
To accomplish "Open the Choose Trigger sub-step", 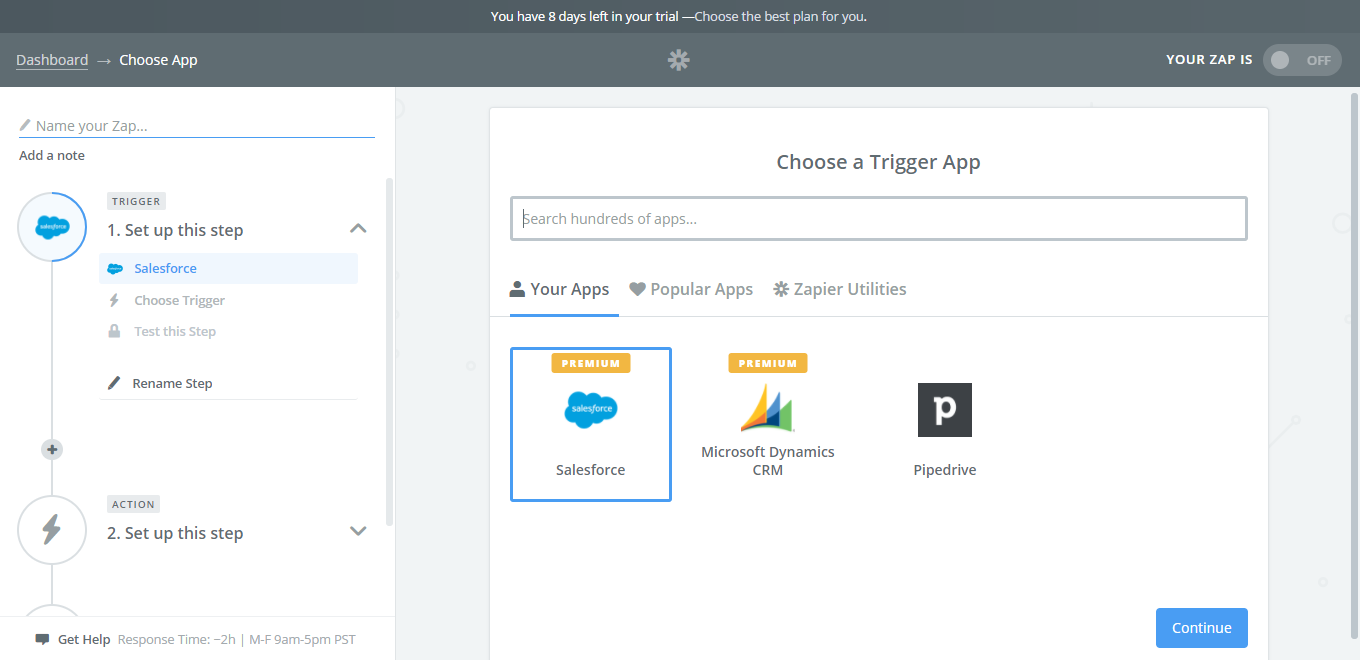I will pyautogui.click(x=180, y=300).
